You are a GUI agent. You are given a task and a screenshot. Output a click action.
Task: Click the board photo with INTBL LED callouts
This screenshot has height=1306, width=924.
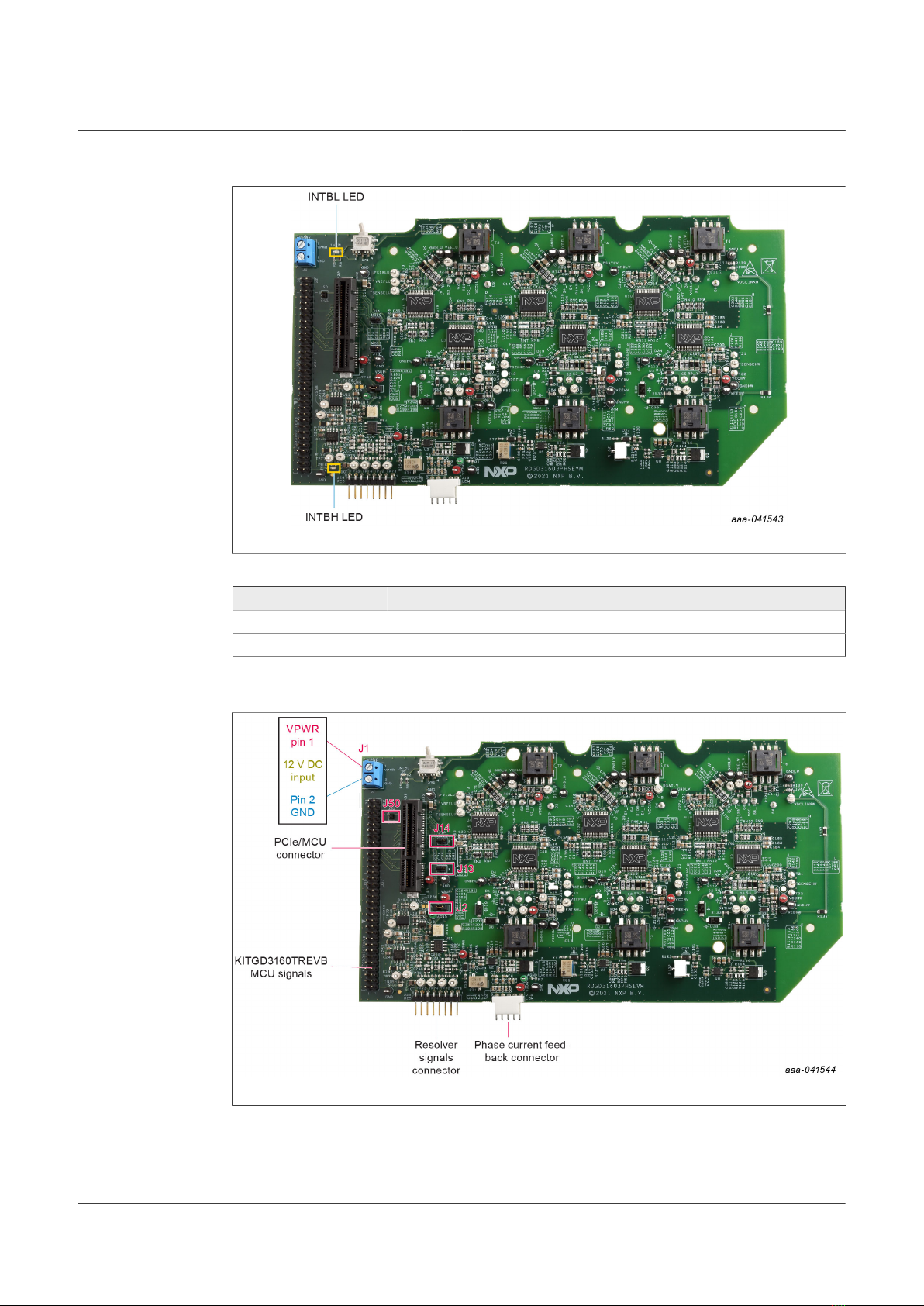(x=540, y=359)
